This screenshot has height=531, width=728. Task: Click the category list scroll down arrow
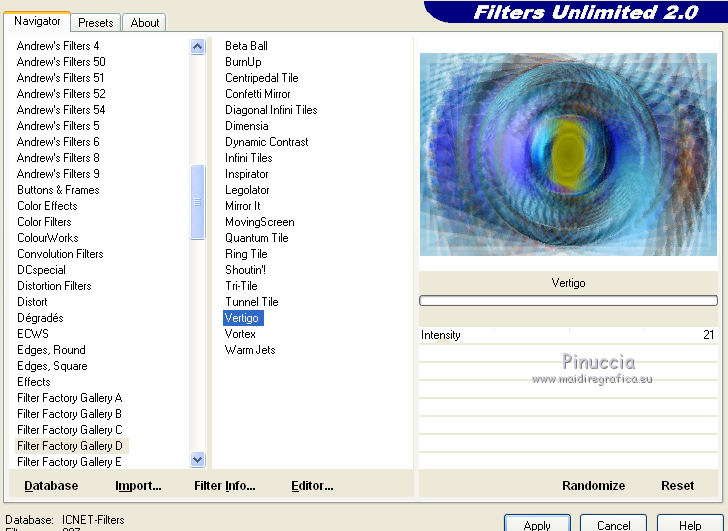coord(197,460)
